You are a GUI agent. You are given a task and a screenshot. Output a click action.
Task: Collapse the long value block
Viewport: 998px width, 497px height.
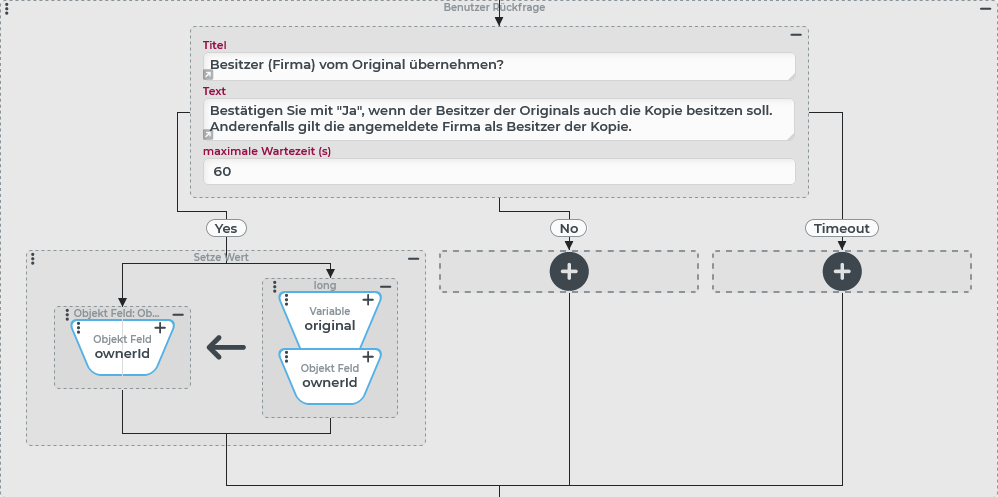387,286
